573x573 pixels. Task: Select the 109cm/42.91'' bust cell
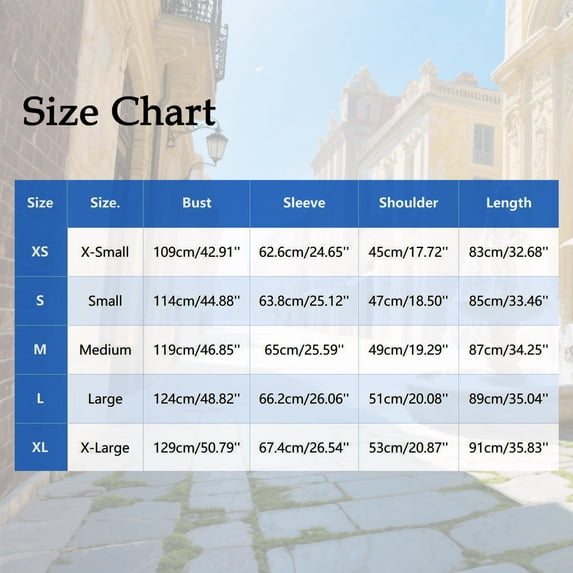pos(197,252)
